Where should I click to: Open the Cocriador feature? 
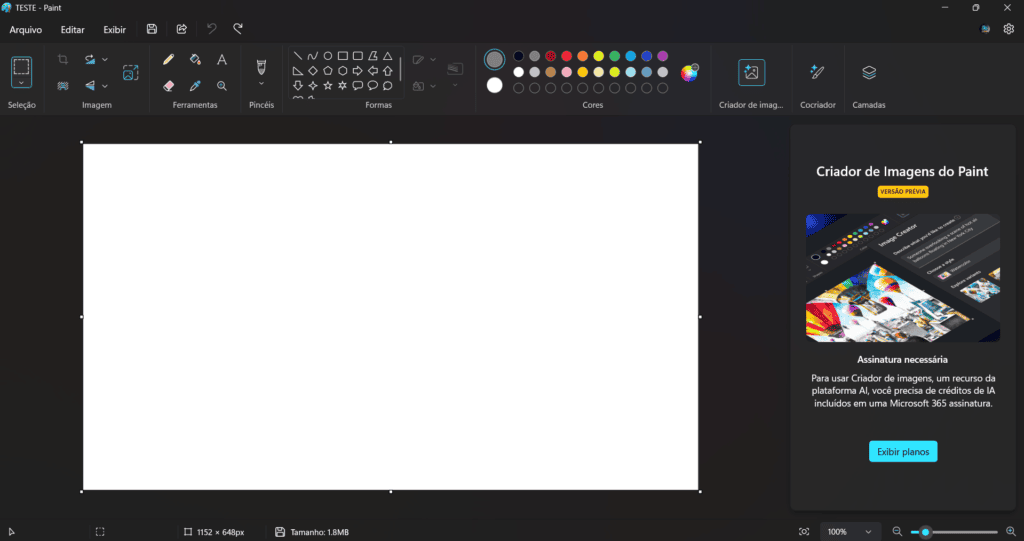817,72
